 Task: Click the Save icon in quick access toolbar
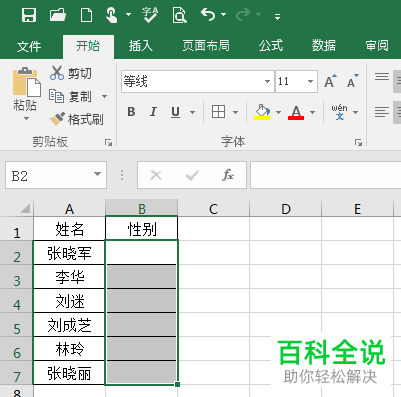[x=29, y=15]
